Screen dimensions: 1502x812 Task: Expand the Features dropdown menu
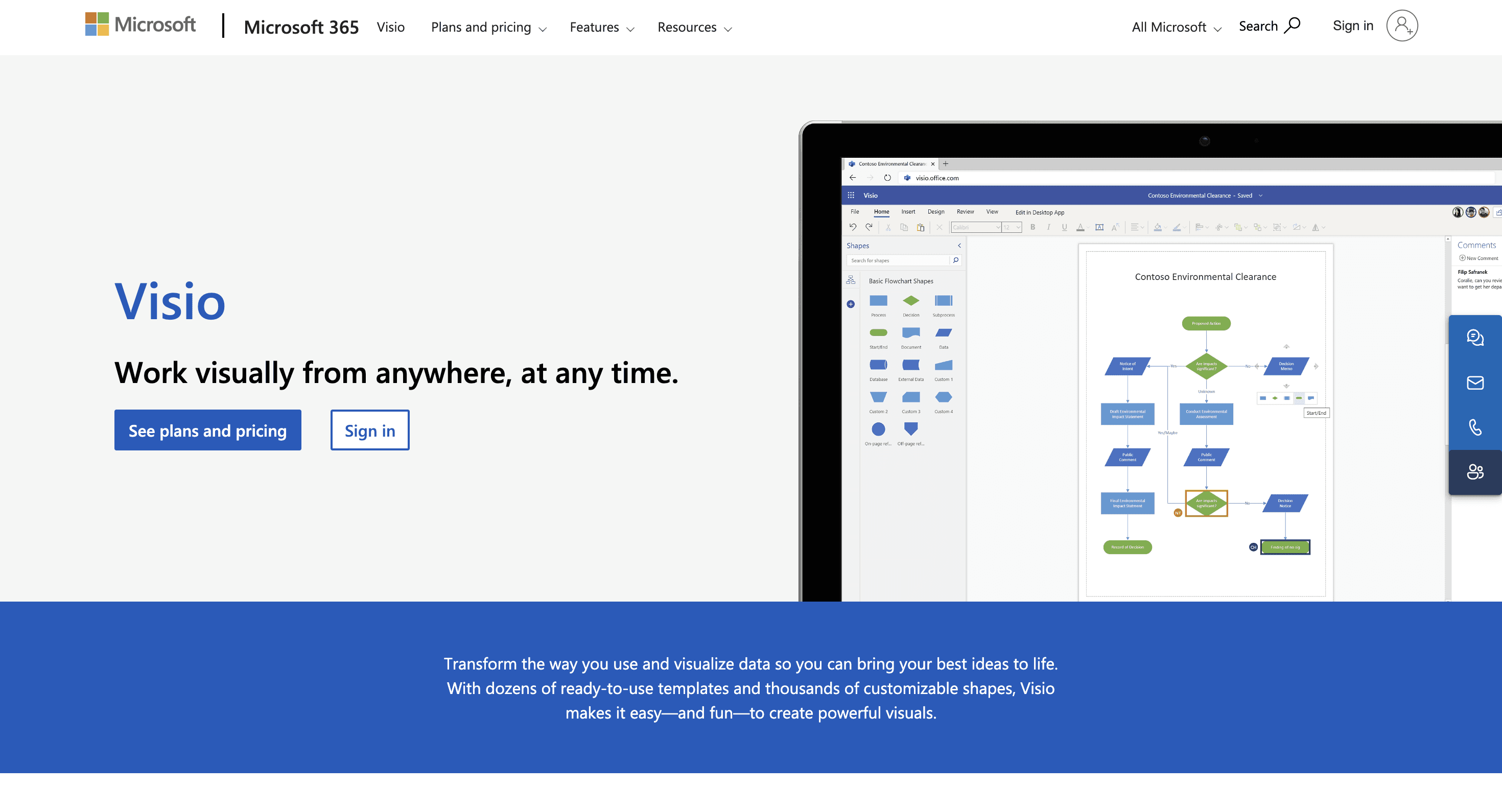[x=602, y=28]
